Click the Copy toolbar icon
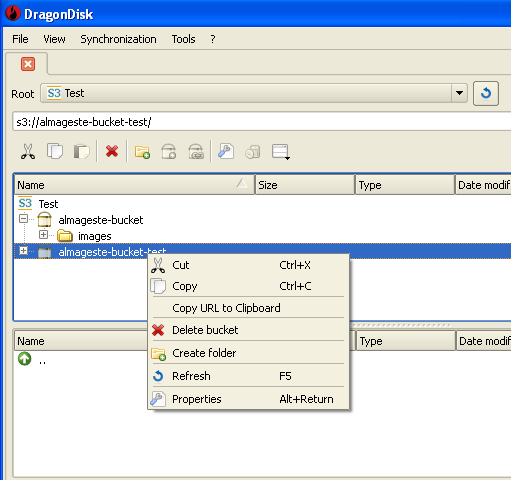Image resolution: width=511 pixels, height=480 pixels. pos(55,152)
